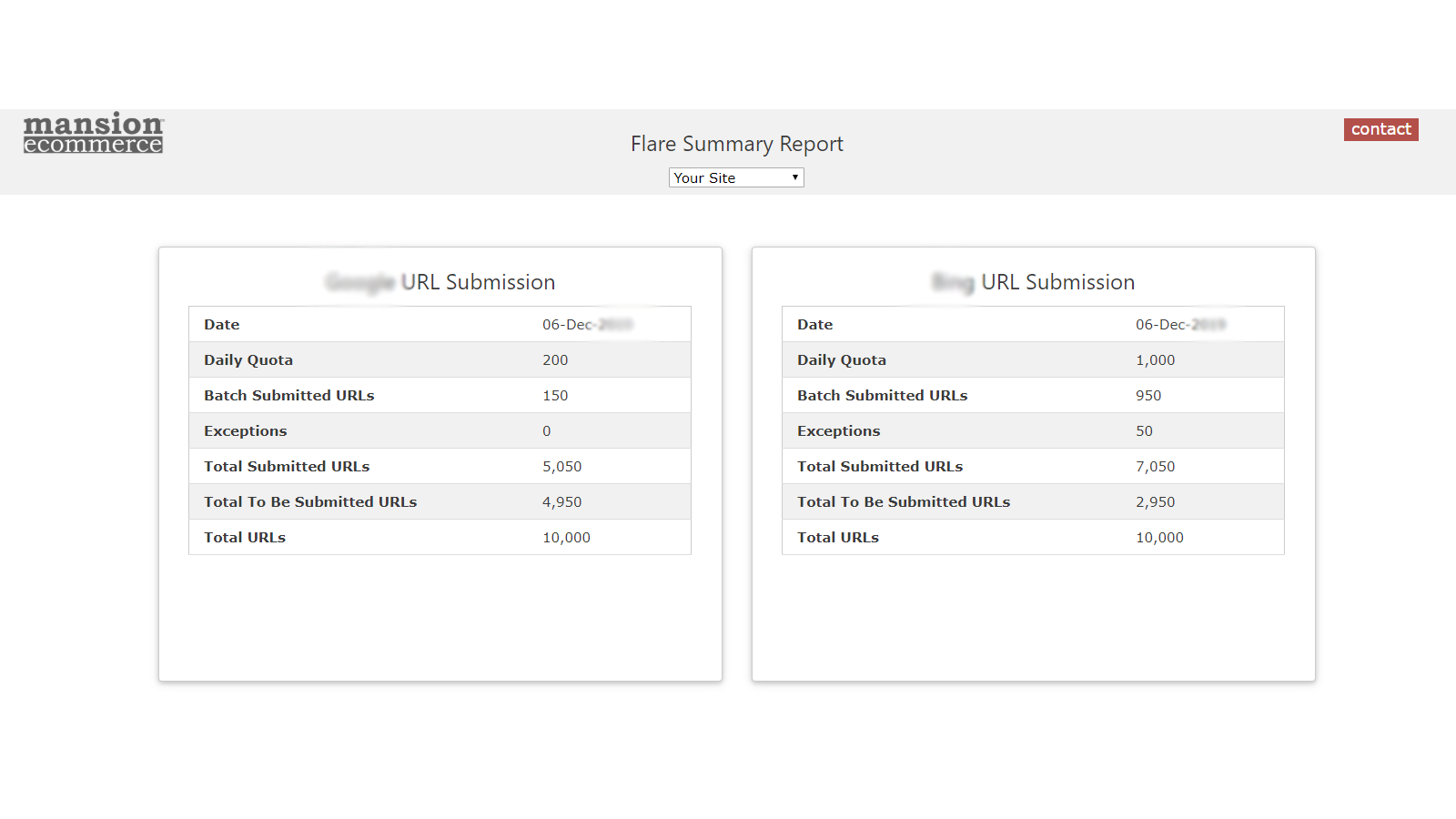Image resolution: width=1456 pixels, height=819 pixels.
Task: Select the Google URL Submission heading
Action: pos(440,282)
